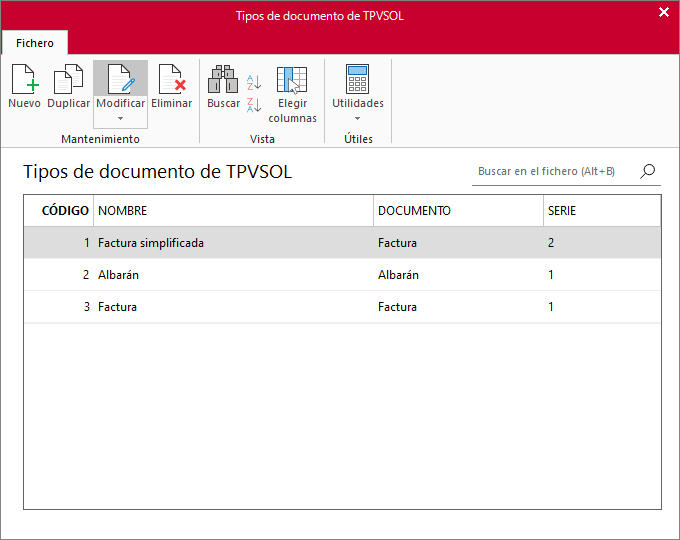The width and height of the screenshot is (680, 540).
Task: Click the Buscar binoculars icon
Action: point(223,79)
